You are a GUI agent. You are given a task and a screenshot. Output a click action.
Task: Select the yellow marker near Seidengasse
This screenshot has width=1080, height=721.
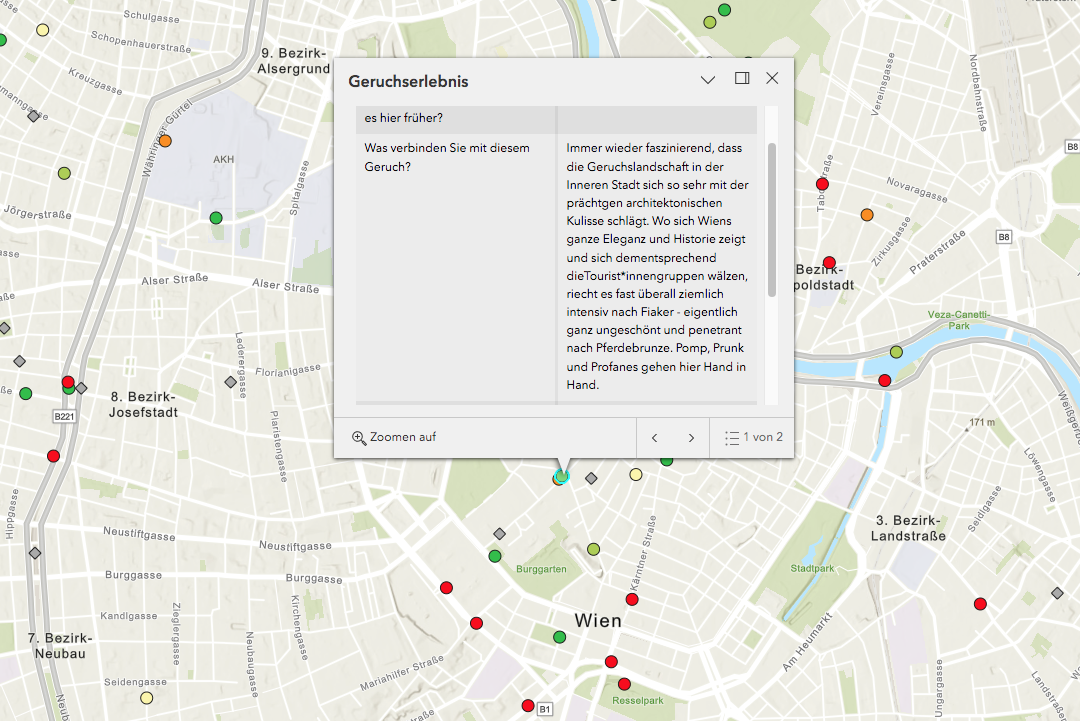(x=147, y=697)
